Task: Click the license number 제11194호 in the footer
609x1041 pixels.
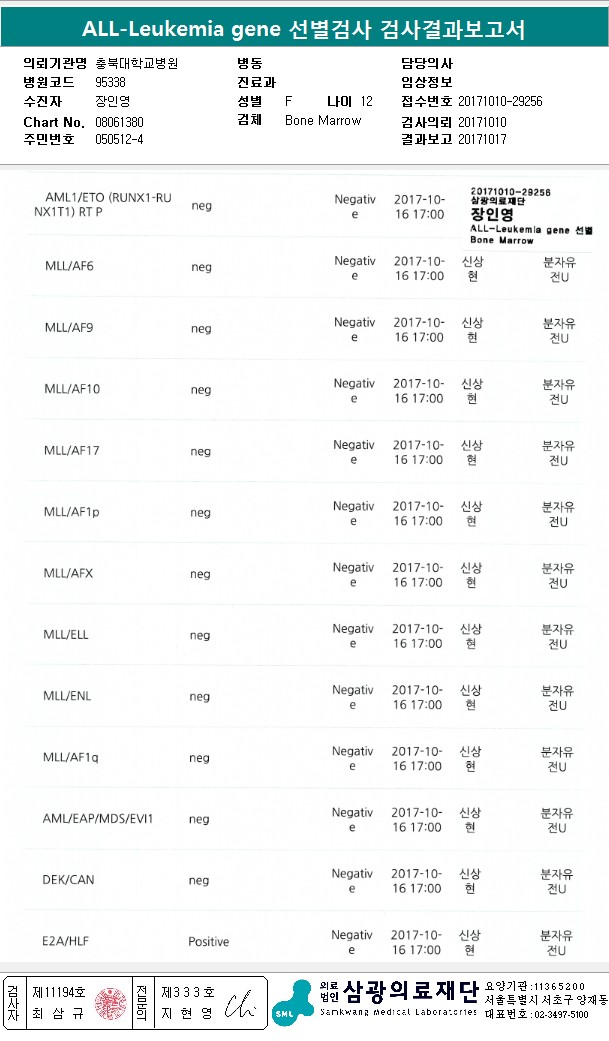Action: 59,992
